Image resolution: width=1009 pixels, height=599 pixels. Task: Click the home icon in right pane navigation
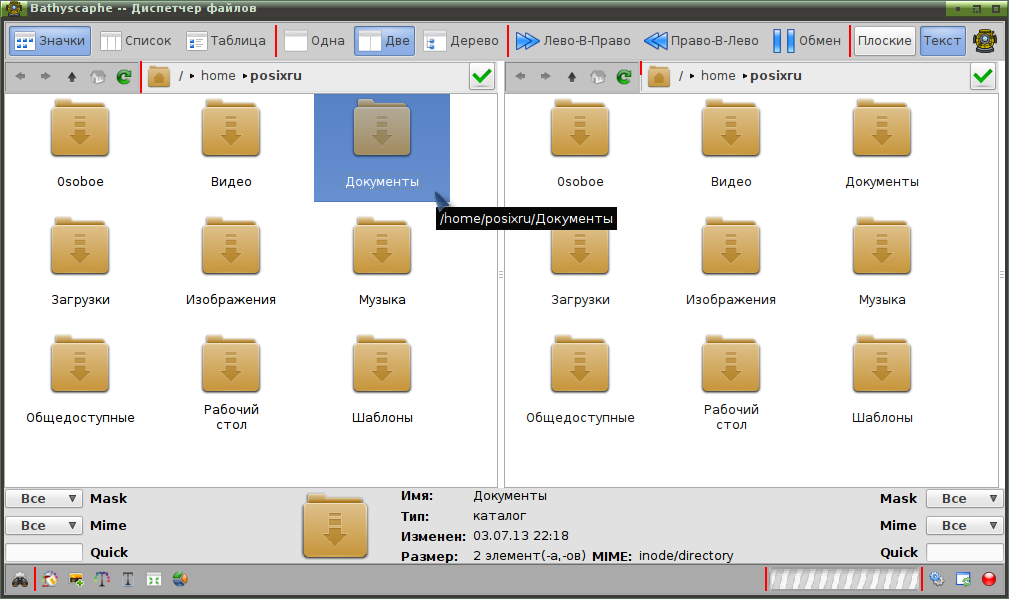coord(597,77)
